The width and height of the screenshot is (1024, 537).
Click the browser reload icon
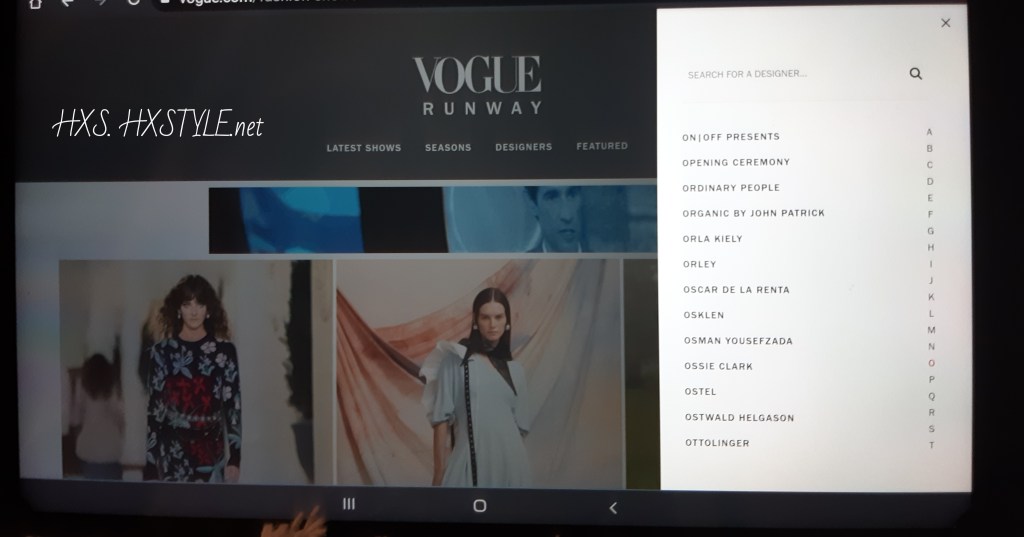point(133,3)
